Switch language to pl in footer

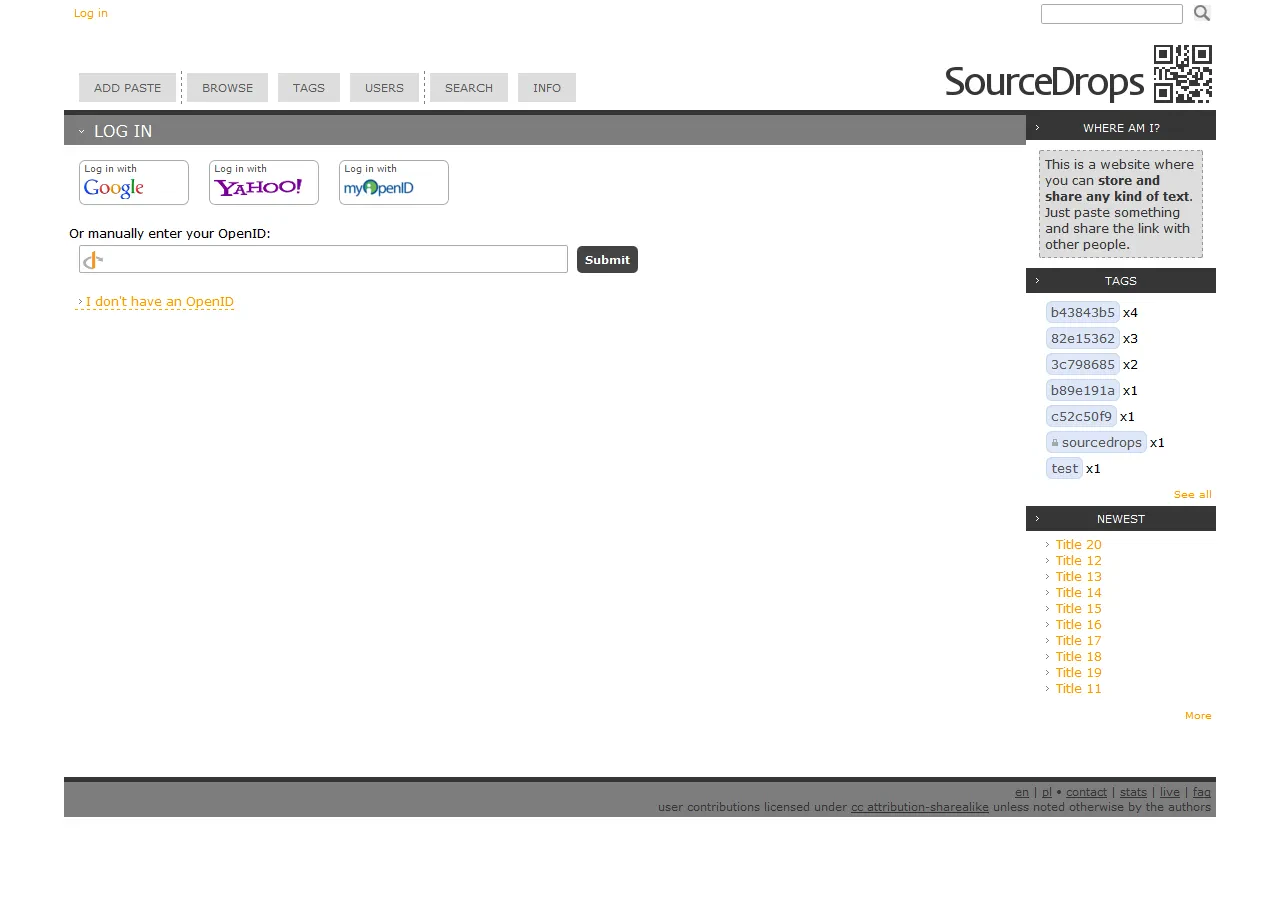[1047, 792]
